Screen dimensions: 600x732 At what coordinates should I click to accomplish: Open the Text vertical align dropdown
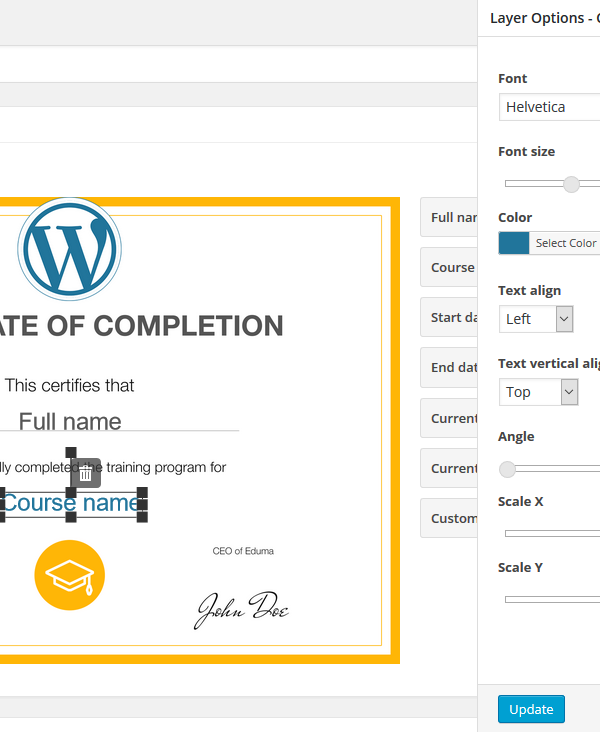(x=539, y=392)
